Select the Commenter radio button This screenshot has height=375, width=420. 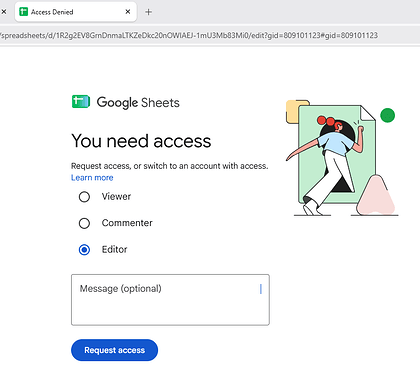[84, 223]
